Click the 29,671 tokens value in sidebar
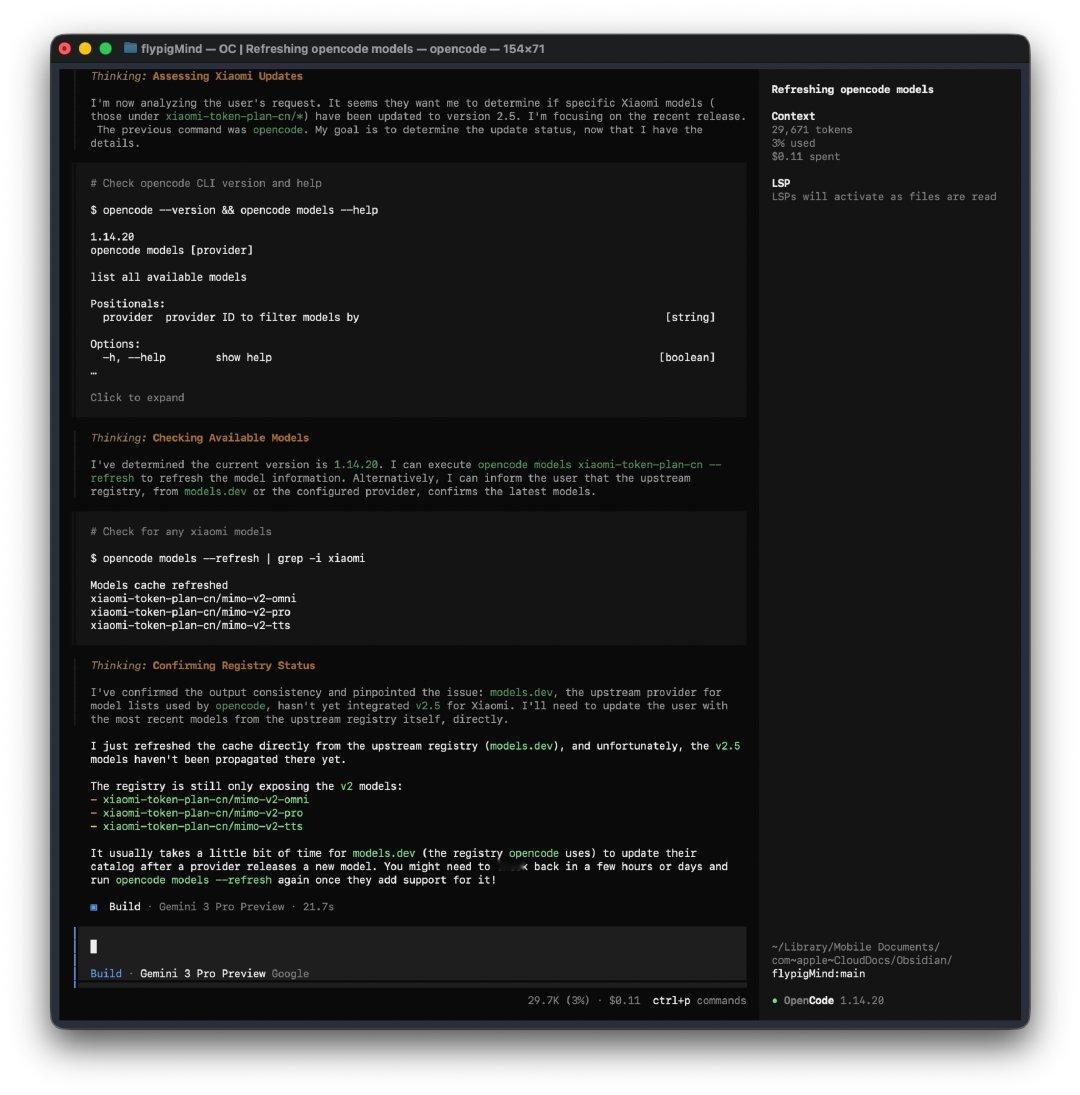Image resolution: width=1080 pixels, height=1095 pixels. point(812,130)
